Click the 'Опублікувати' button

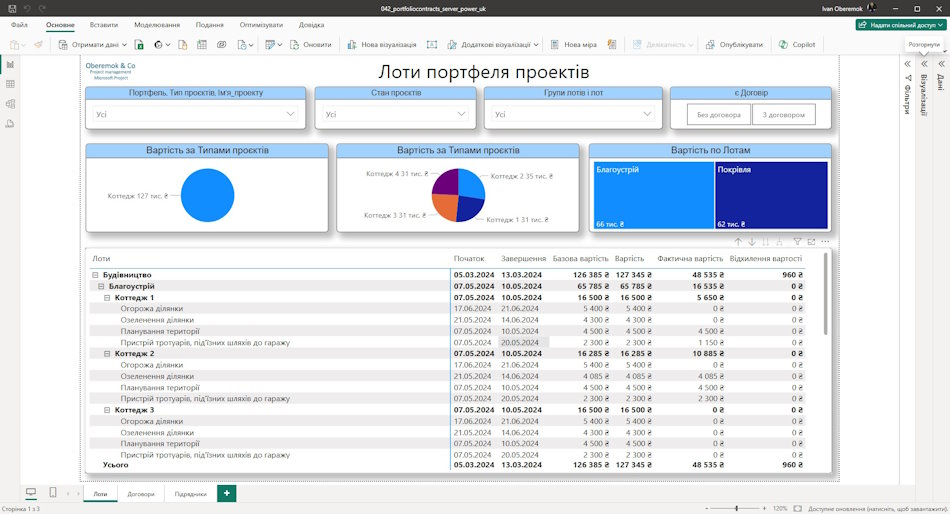pyautogui.click(x=734, y=45)
